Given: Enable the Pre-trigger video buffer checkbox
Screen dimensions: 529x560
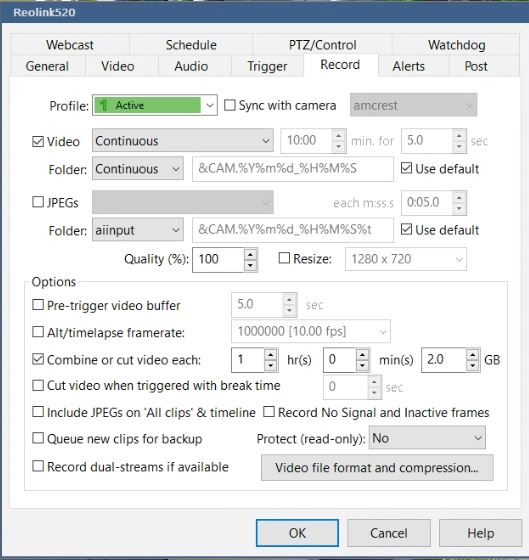Looking at the screenshot, I should coord(38,305).
